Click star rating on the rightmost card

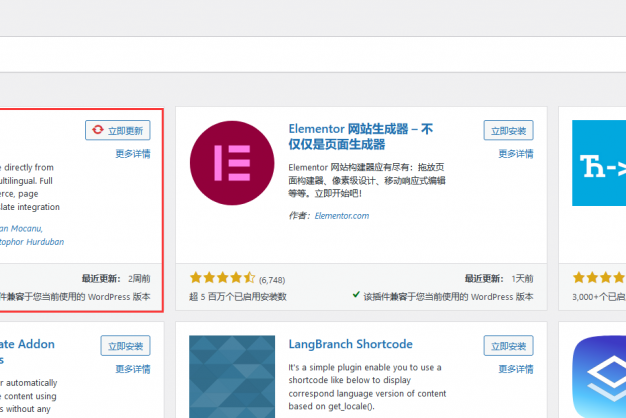click(598, 279)
